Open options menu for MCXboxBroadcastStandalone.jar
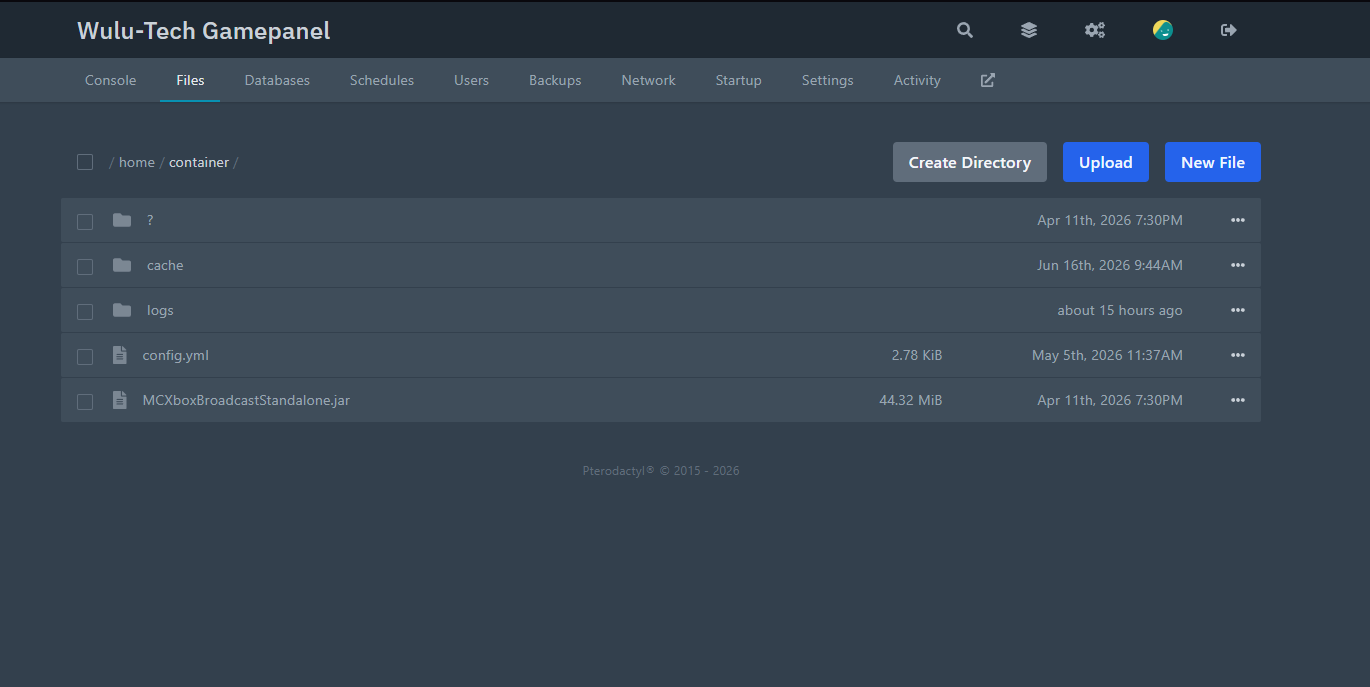 point(1238,400)
